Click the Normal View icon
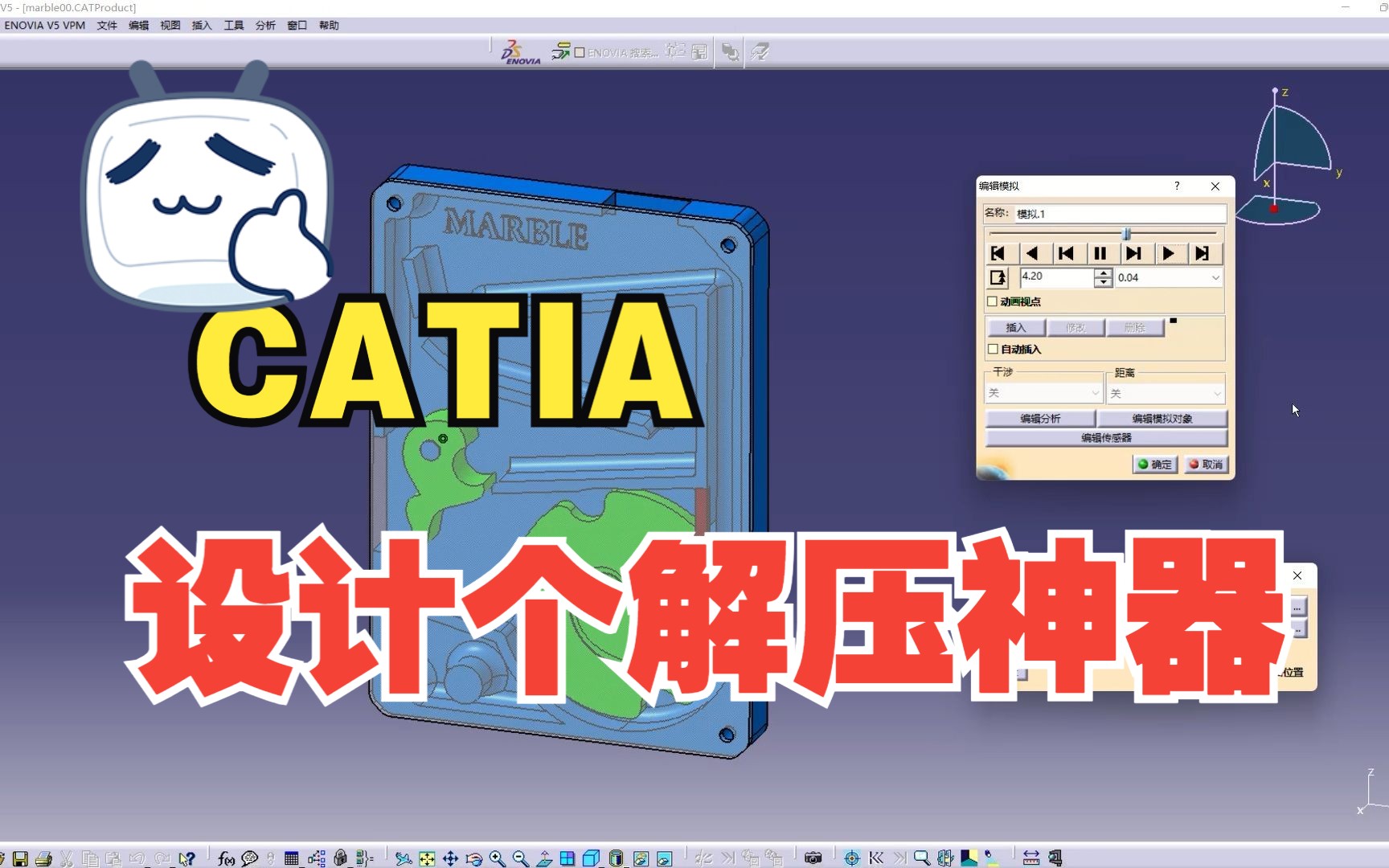The height and width of the screenshot is (868, 1389). [544, 858]
